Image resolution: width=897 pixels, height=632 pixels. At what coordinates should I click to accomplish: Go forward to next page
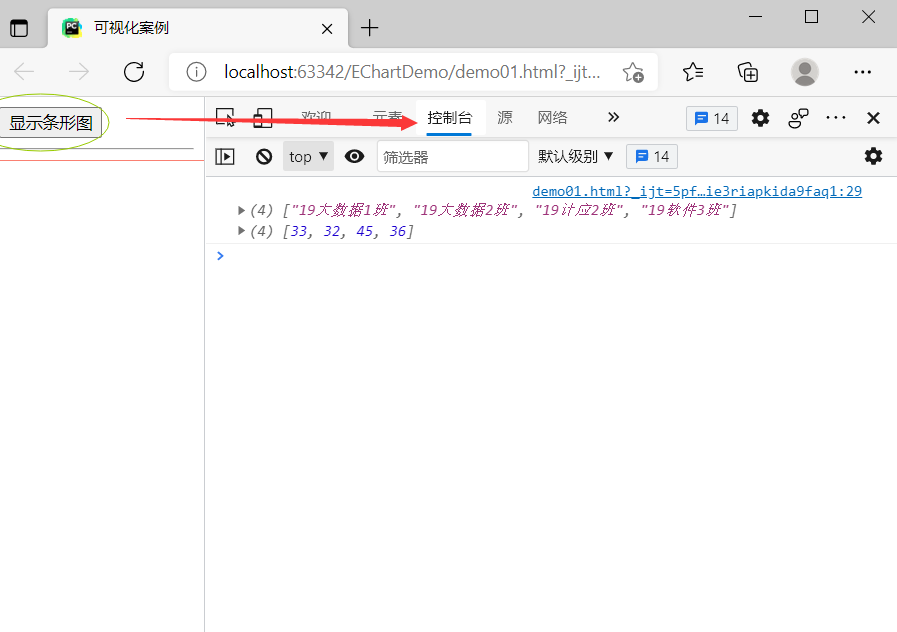tap(79, 72)
